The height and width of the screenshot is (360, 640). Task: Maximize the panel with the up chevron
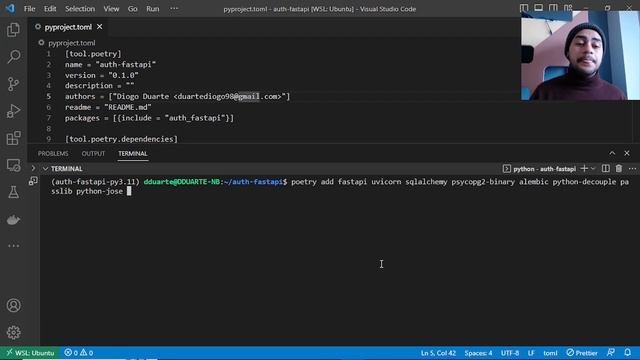[x=612, y=153]
